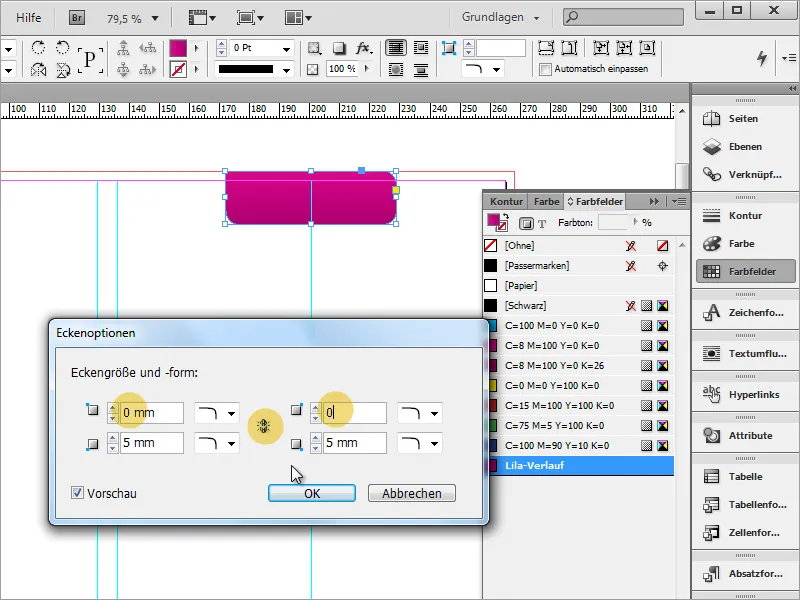Enable Automatisch einpassen checkbox

pyautogui.click(x=545, y=69)
